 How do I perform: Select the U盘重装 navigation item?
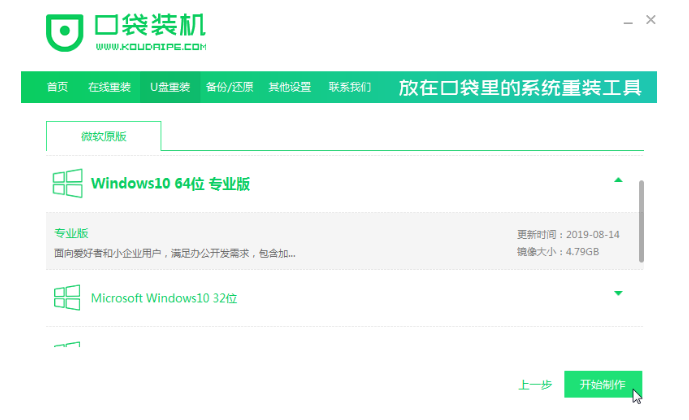(x=170, y=87)
